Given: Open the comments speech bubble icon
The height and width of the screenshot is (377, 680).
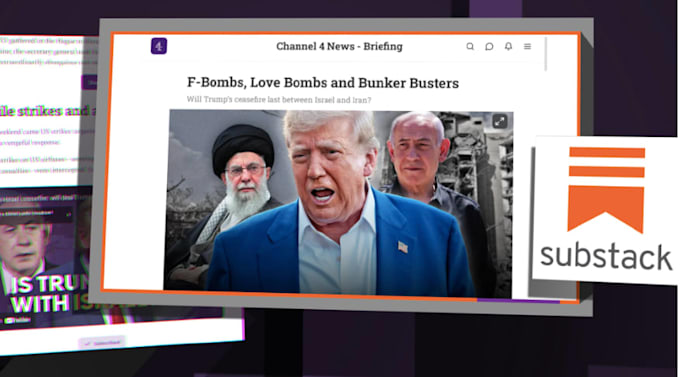Looking at the screenshot, I should tap(489, 46).
